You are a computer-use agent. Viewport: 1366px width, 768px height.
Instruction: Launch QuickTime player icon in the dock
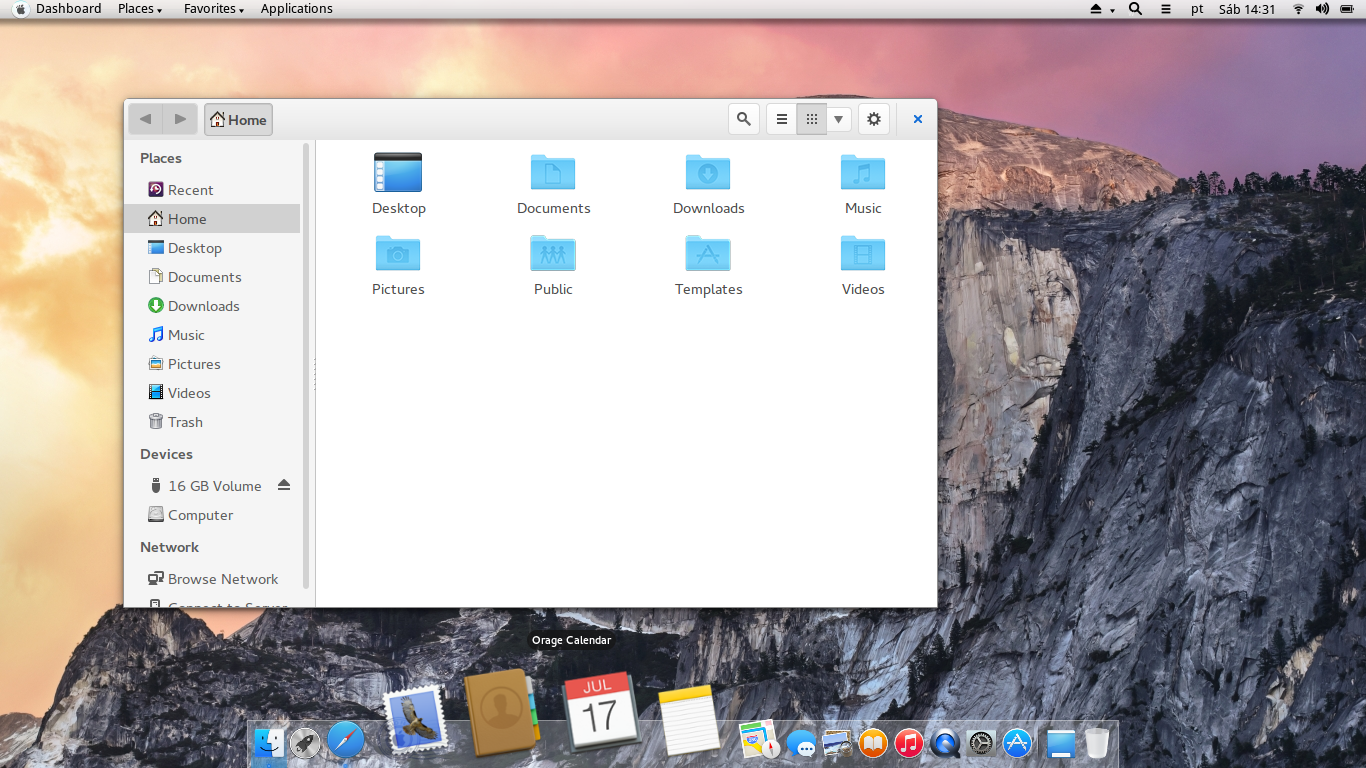coord(945,743)
